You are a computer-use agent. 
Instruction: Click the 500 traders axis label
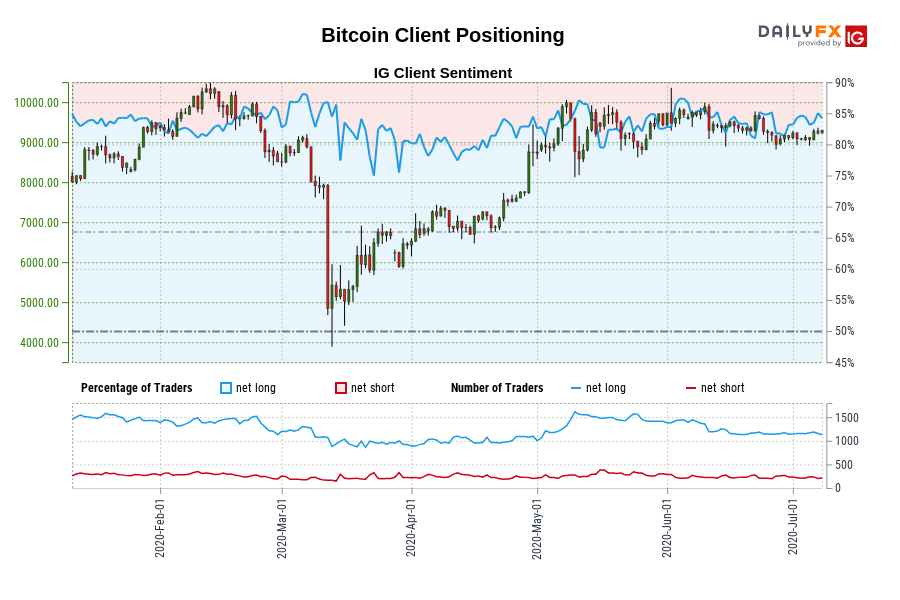(844, 465)
